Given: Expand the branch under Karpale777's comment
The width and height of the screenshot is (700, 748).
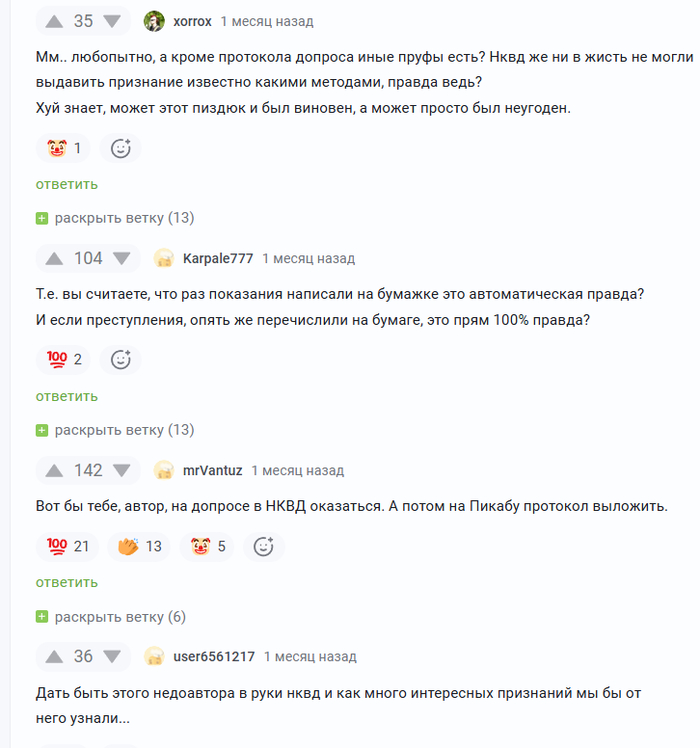Looking at the screenshot, I should (115, 430).
